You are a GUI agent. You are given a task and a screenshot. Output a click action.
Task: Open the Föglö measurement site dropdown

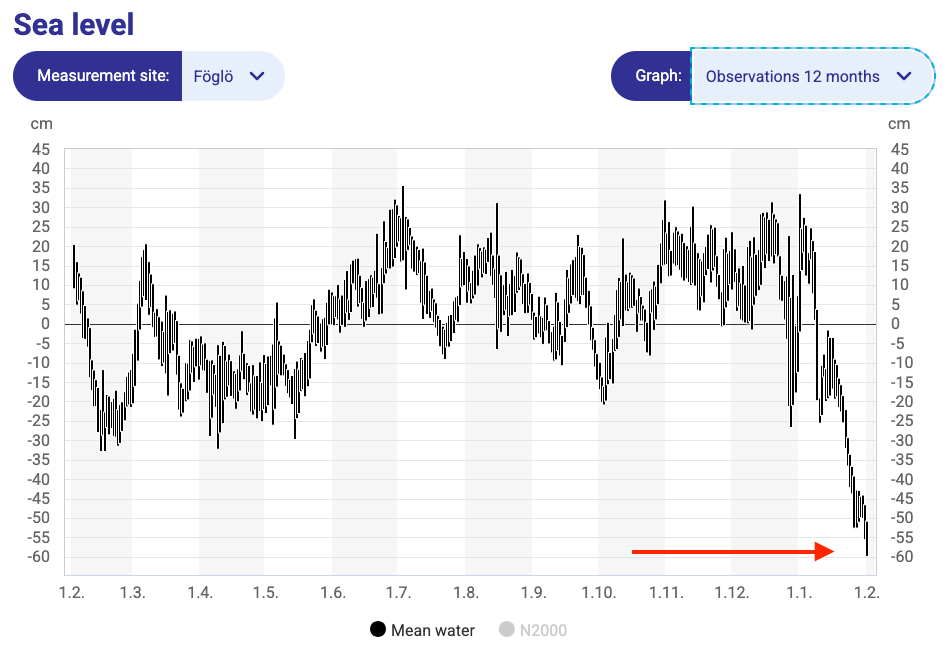pos(232,76)
